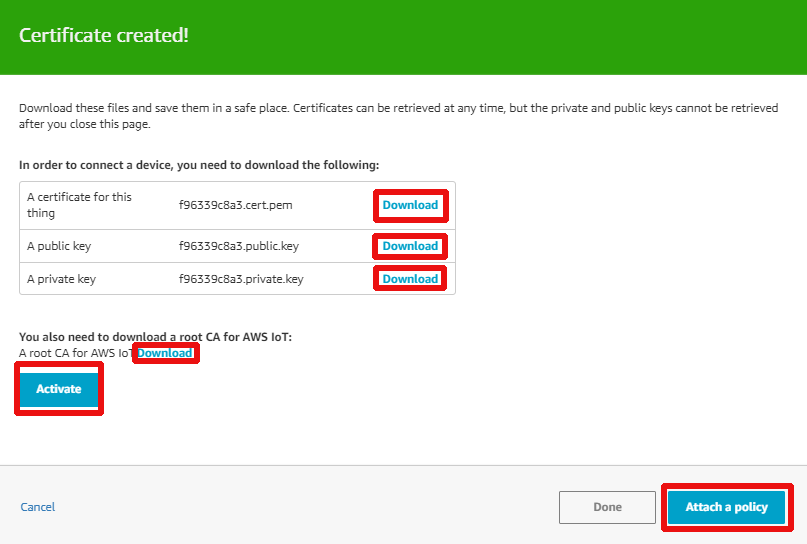Click the Done button
The width and height of the screenshot is (807, 544).
coord(607,507)
